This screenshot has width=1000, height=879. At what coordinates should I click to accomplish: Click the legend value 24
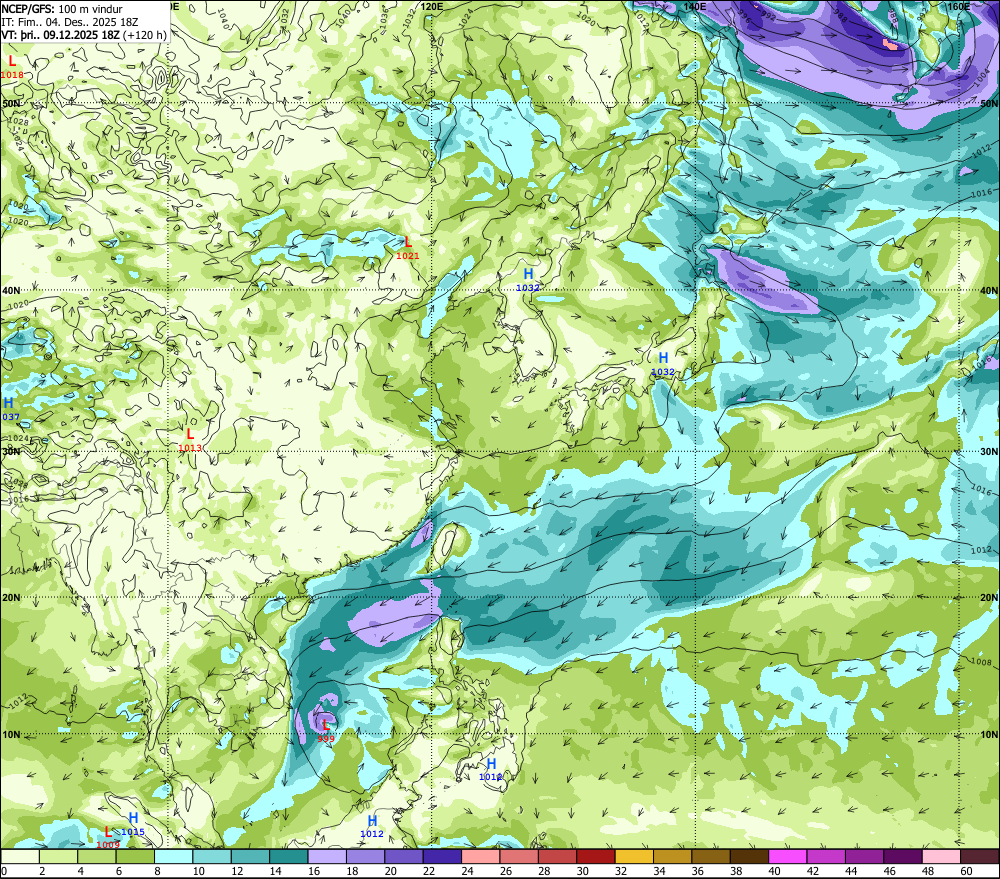(x=467, y=871)
